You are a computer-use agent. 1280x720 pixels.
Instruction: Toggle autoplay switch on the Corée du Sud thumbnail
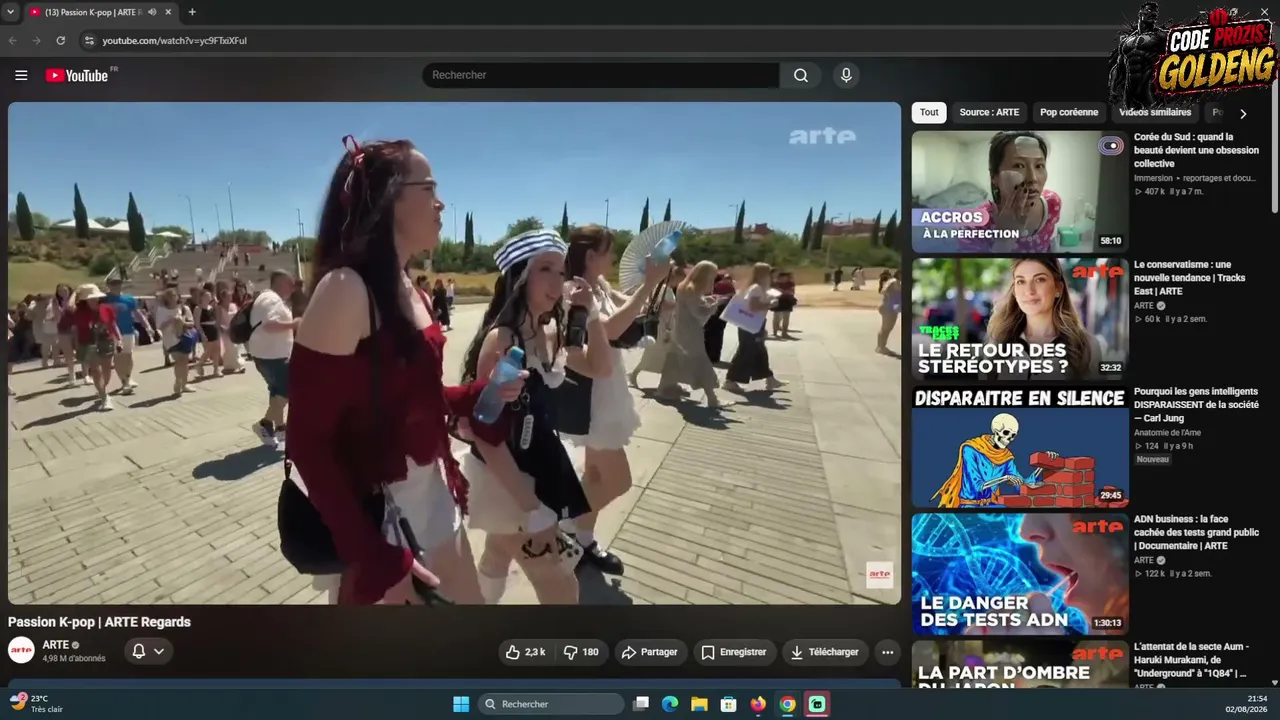1111,146
